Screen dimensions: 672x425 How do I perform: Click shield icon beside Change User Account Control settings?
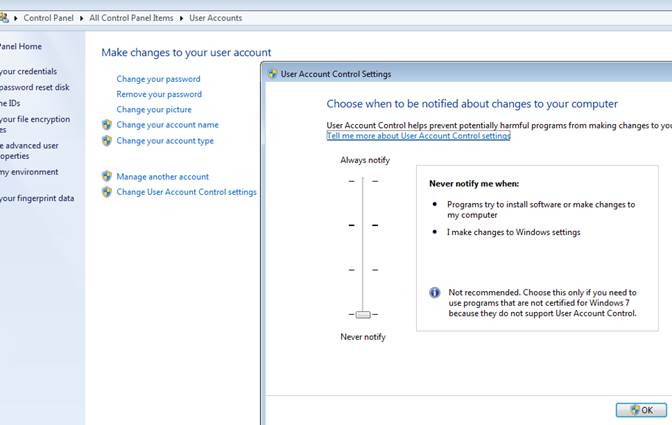107,192
